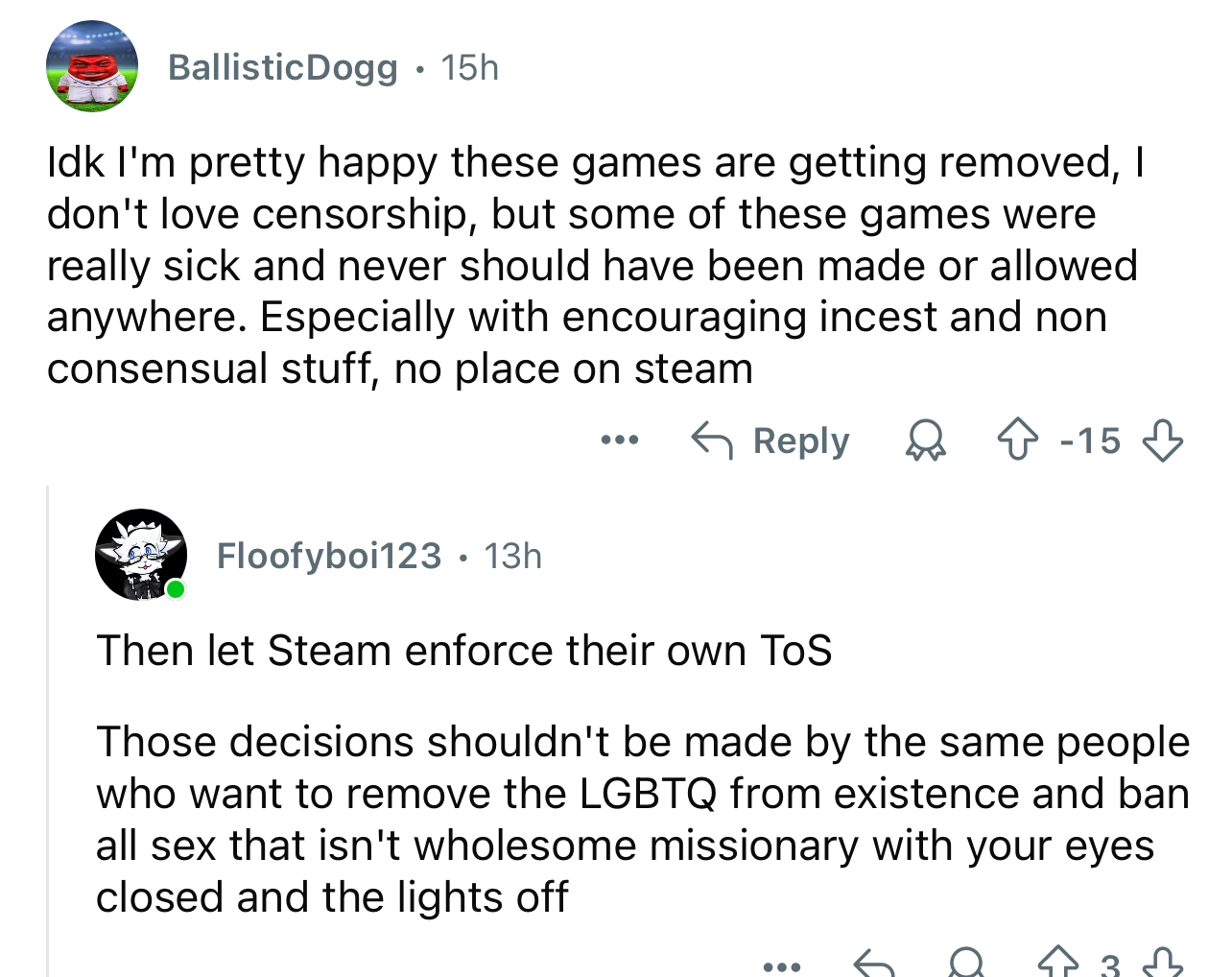The image size is (1232, 977).
Task: Tap the -15 score on BallisticDogg's comment
Action: [1090, 441]
